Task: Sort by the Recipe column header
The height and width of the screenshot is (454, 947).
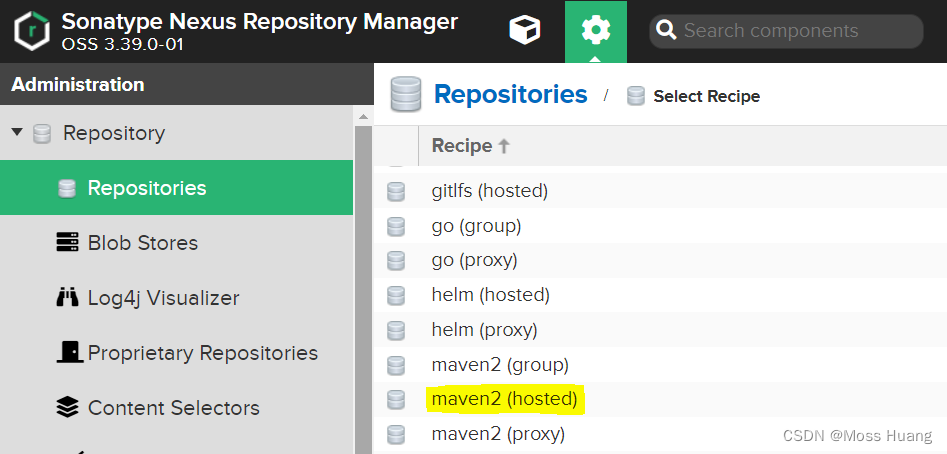Action: (471, 145)
